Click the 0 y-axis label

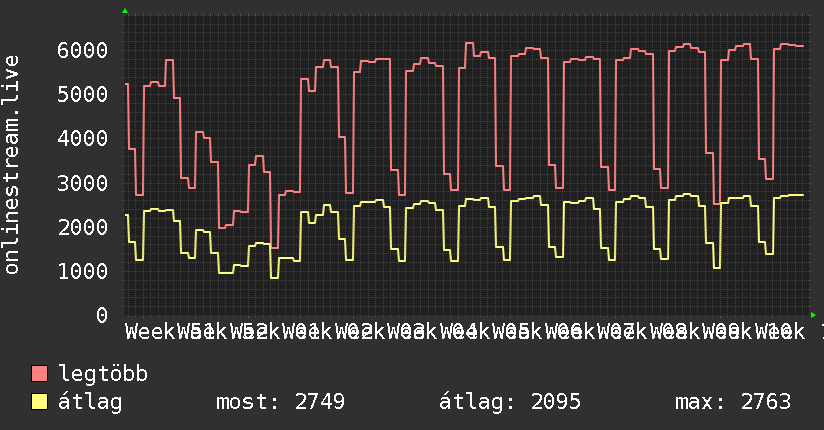[x=102, y=315]
